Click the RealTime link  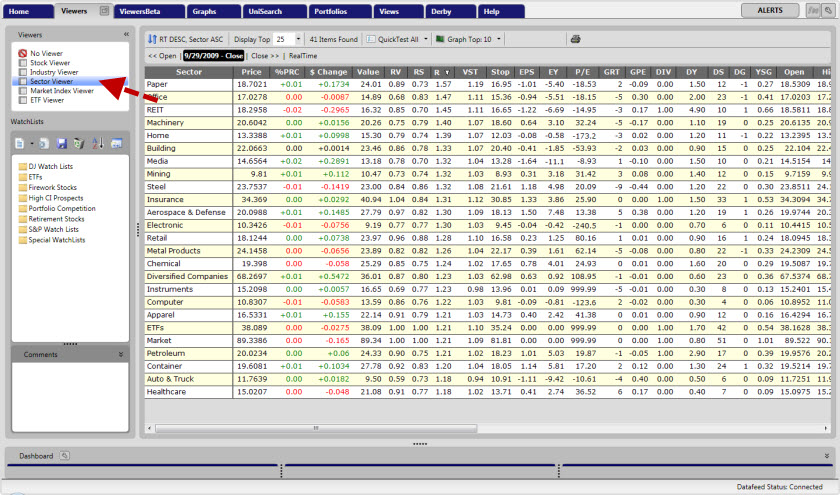pos(304,56)
